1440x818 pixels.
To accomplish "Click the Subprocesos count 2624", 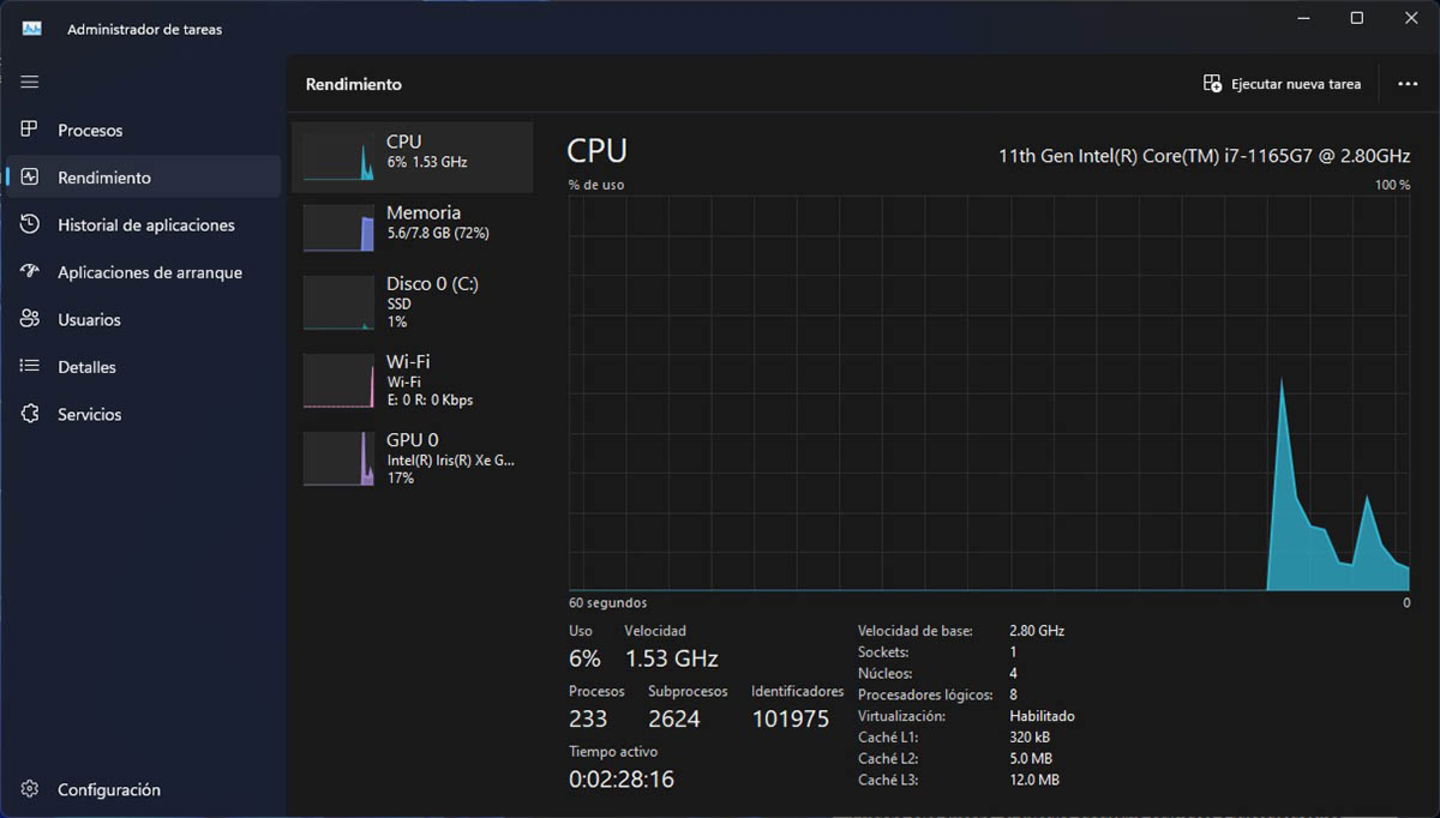I will click(x=674, y=719).
